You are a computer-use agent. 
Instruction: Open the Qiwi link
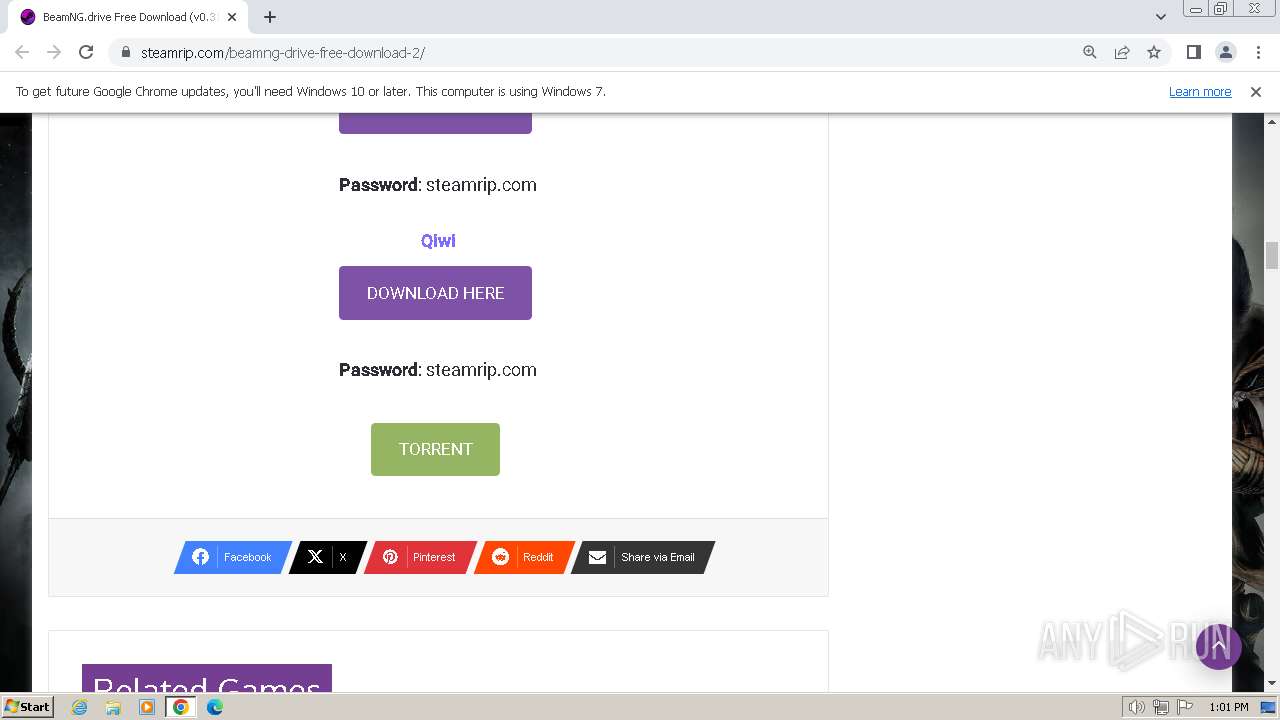[438, 241]
